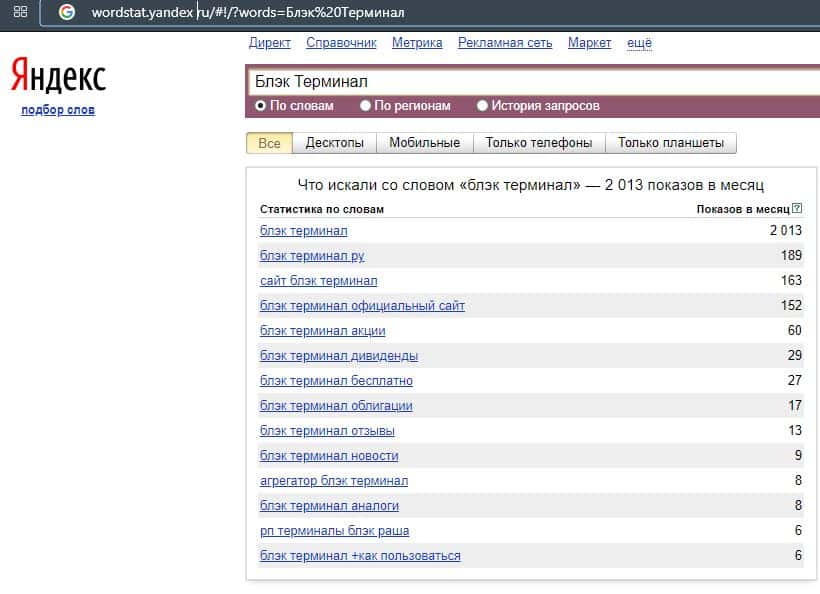Open the Метрика link
The height and width of the screenshot is (594, 820).
click(x=417, y=43)
